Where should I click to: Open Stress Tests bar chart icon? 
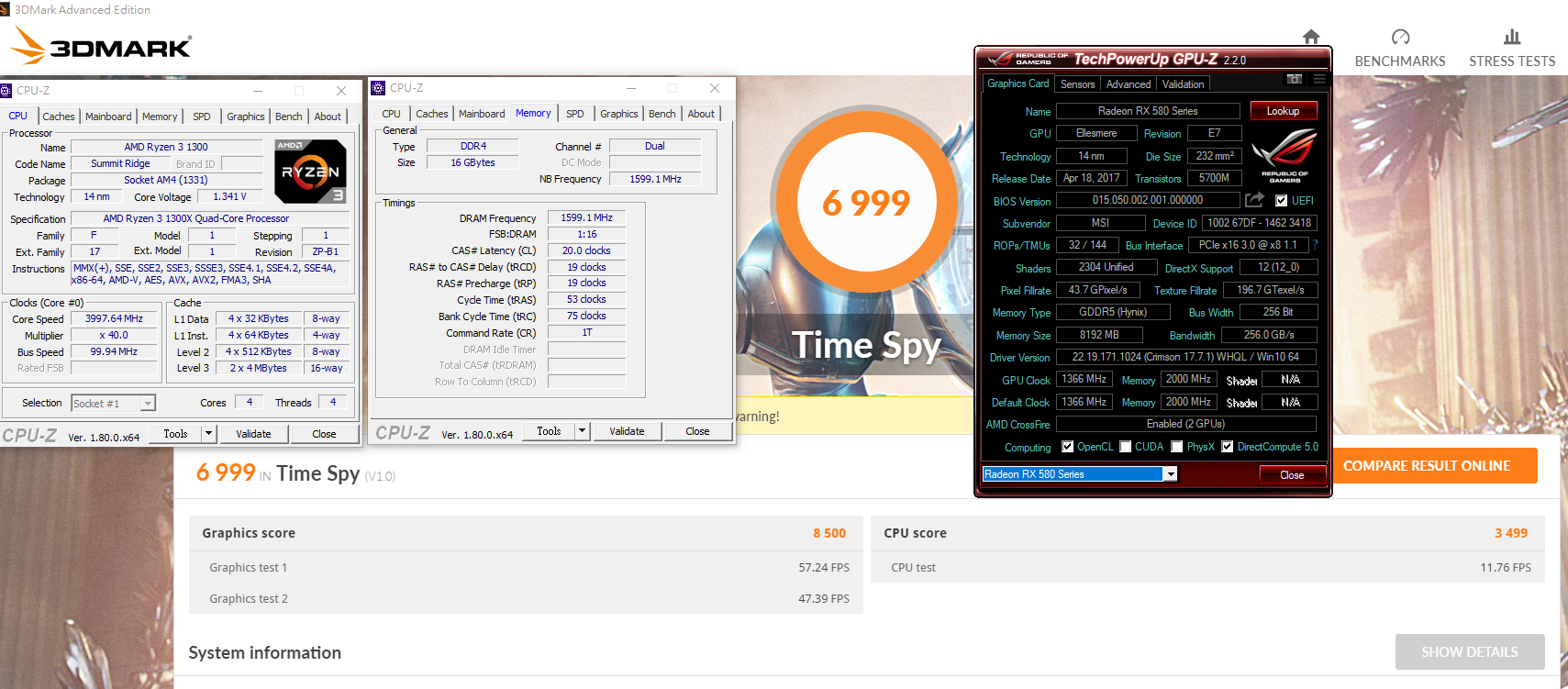(1512, 37)
